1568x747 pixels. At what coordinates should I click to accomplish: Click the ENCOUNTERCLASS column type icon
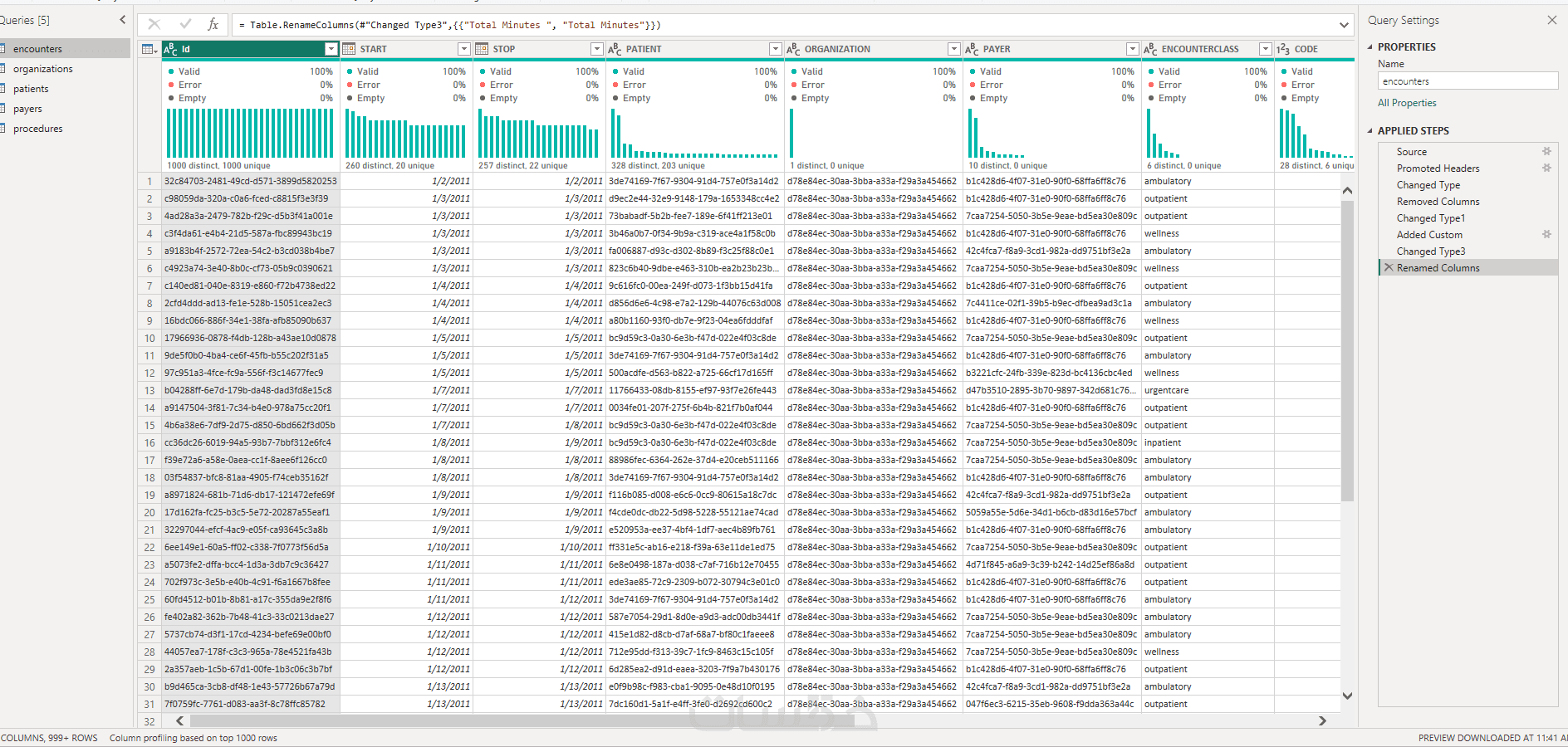pos(1150,49)
